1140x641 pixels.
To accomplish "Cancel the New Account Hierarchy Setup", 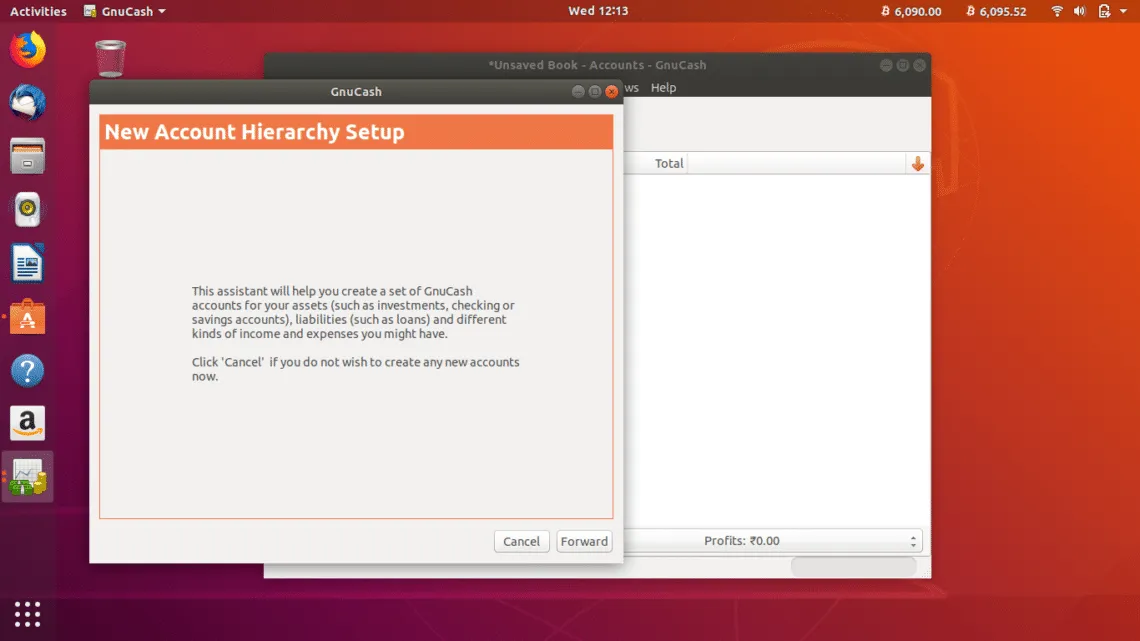I will [521, 541].
